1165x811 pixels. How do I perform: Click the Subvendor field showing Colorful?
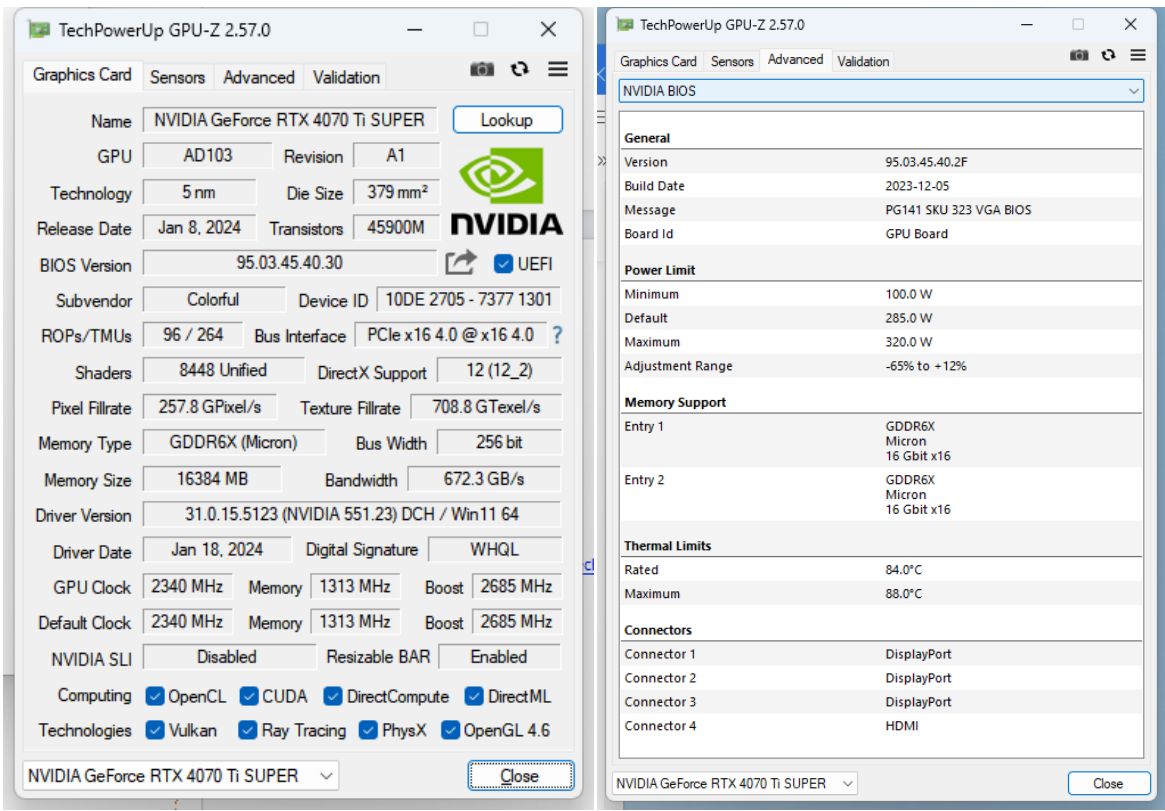213,299
